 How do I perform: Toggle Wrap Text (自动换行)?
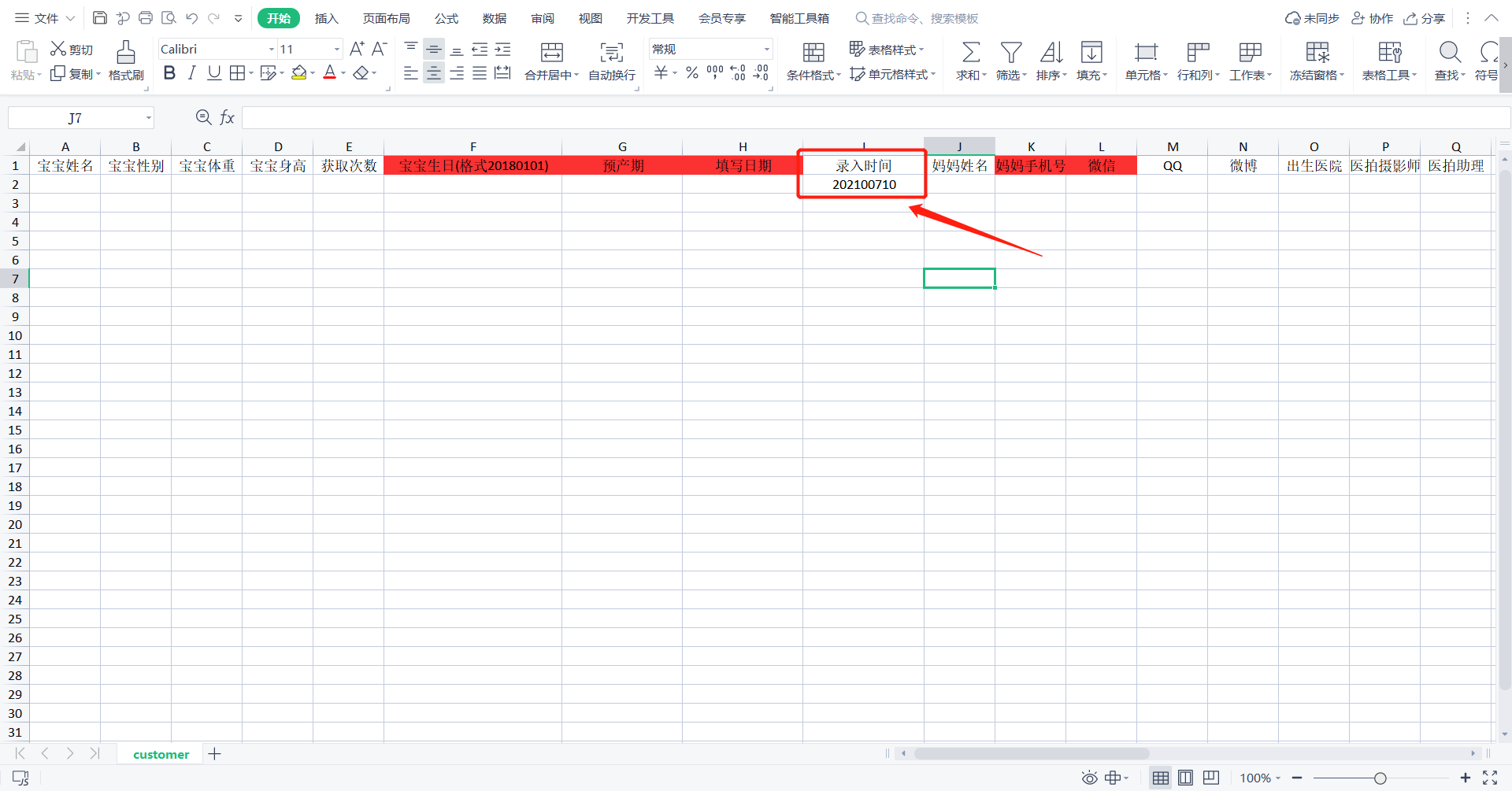pos(612,53)
